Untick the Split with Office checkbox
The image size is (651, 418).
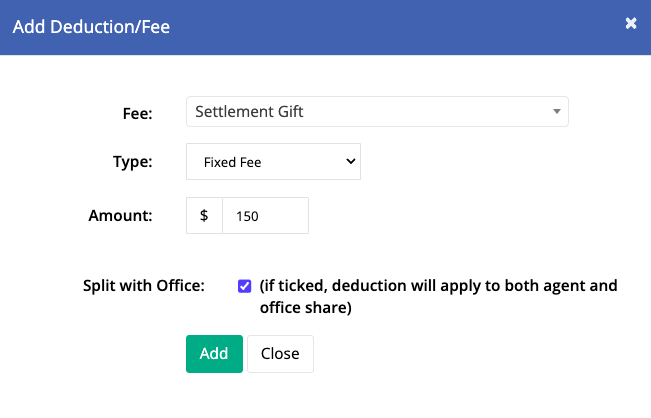click(x=245, y=286)
